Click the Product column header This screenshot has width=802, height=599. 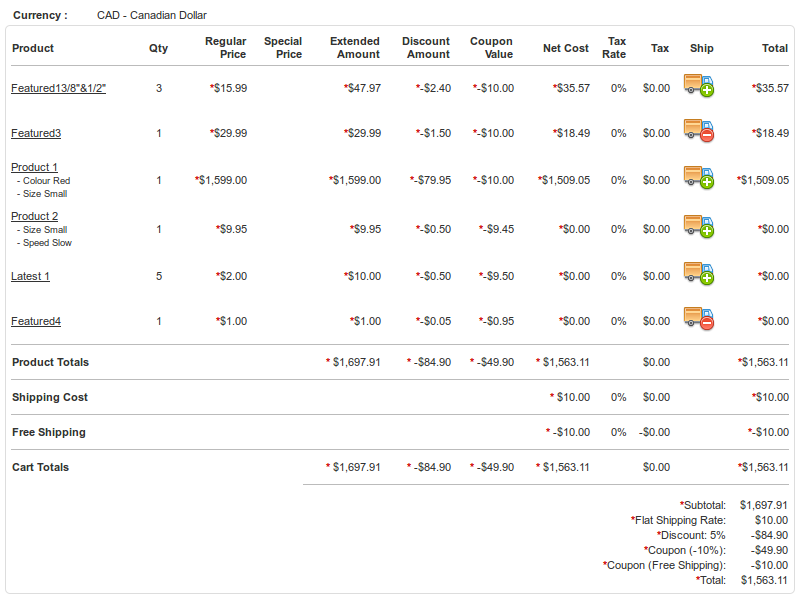[33, 48]
